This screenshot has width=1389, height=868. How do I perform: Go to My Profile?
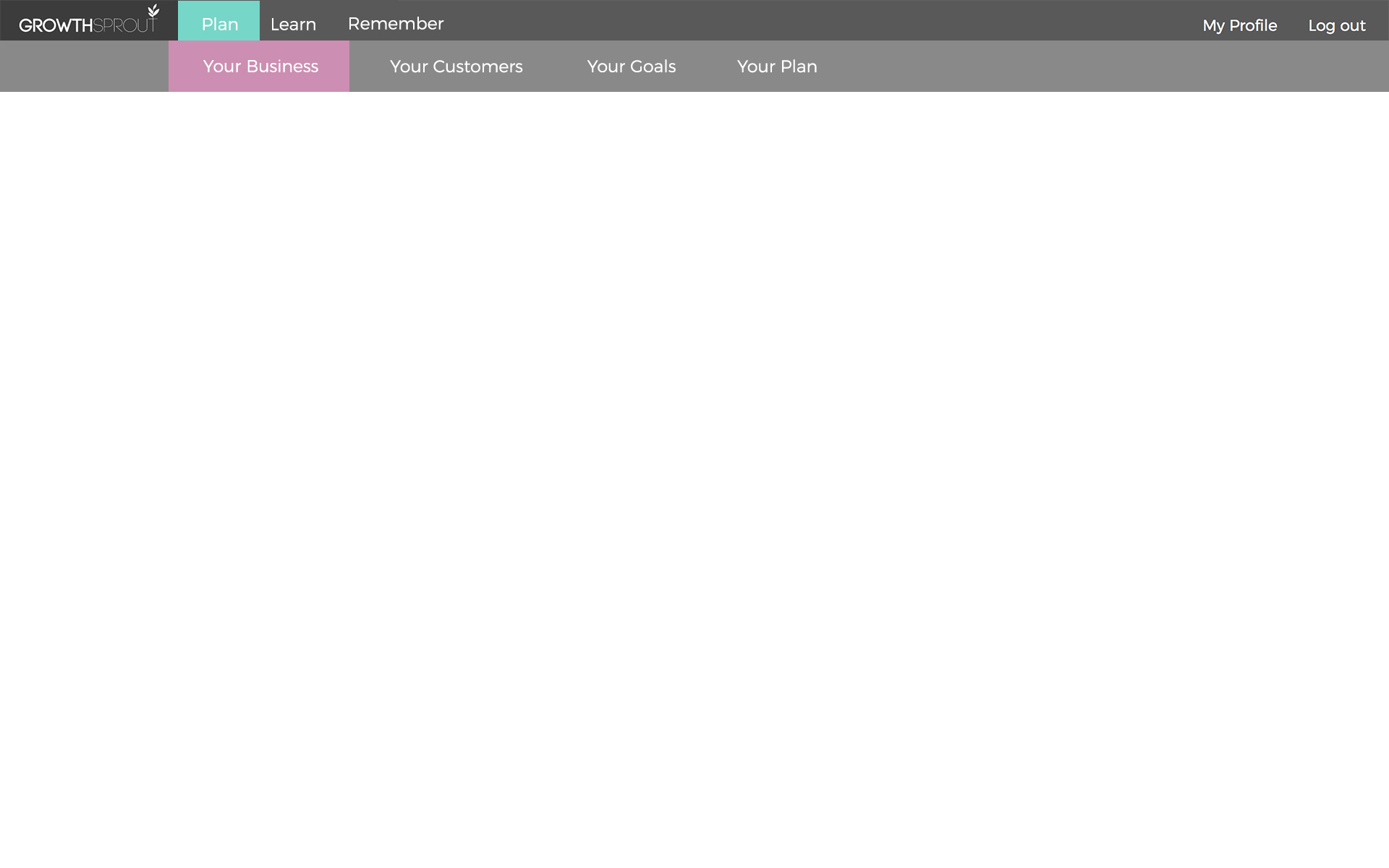click(x=1239, y=25)
